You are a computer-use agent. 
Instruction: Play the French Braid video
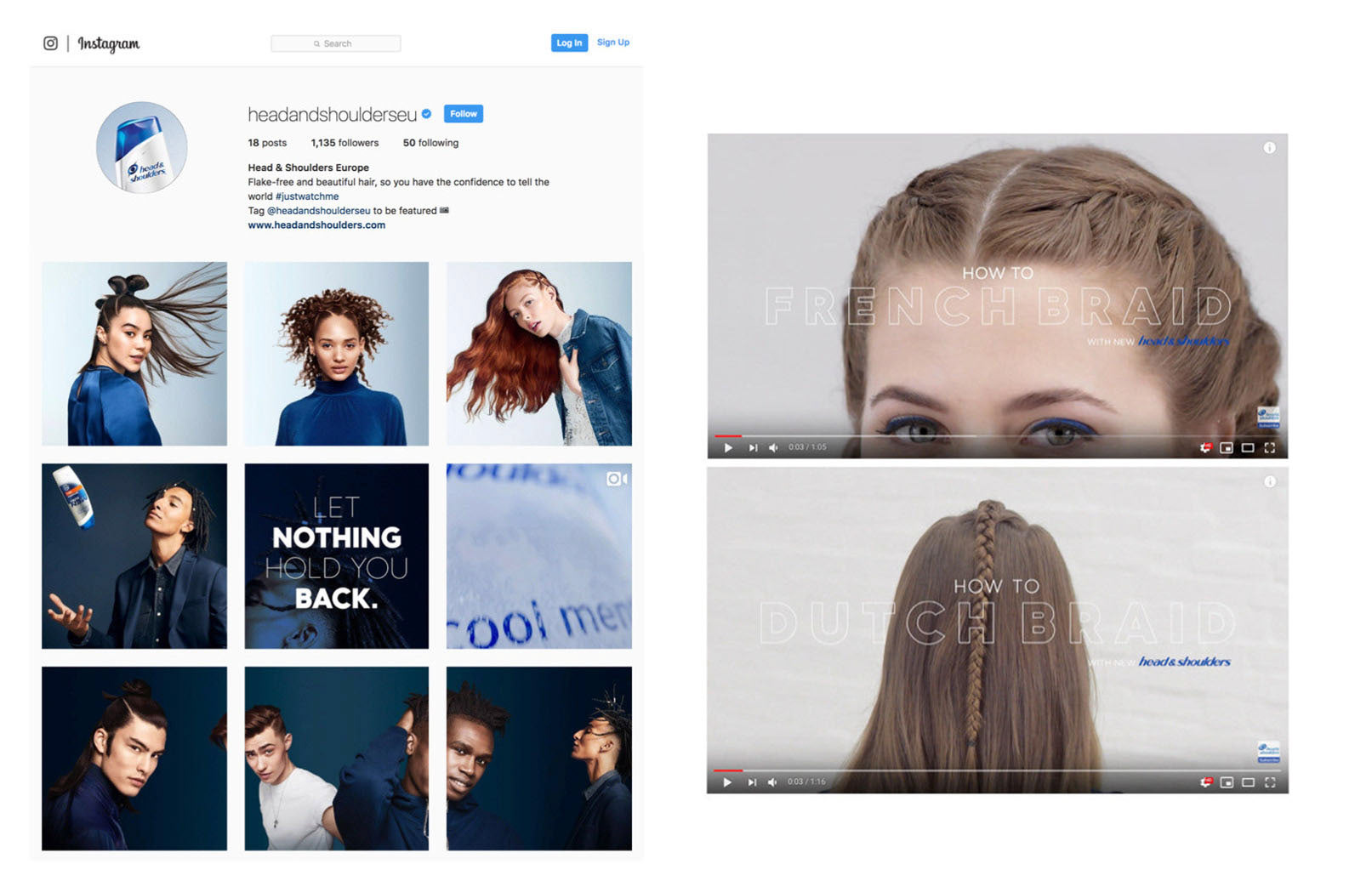728,447
